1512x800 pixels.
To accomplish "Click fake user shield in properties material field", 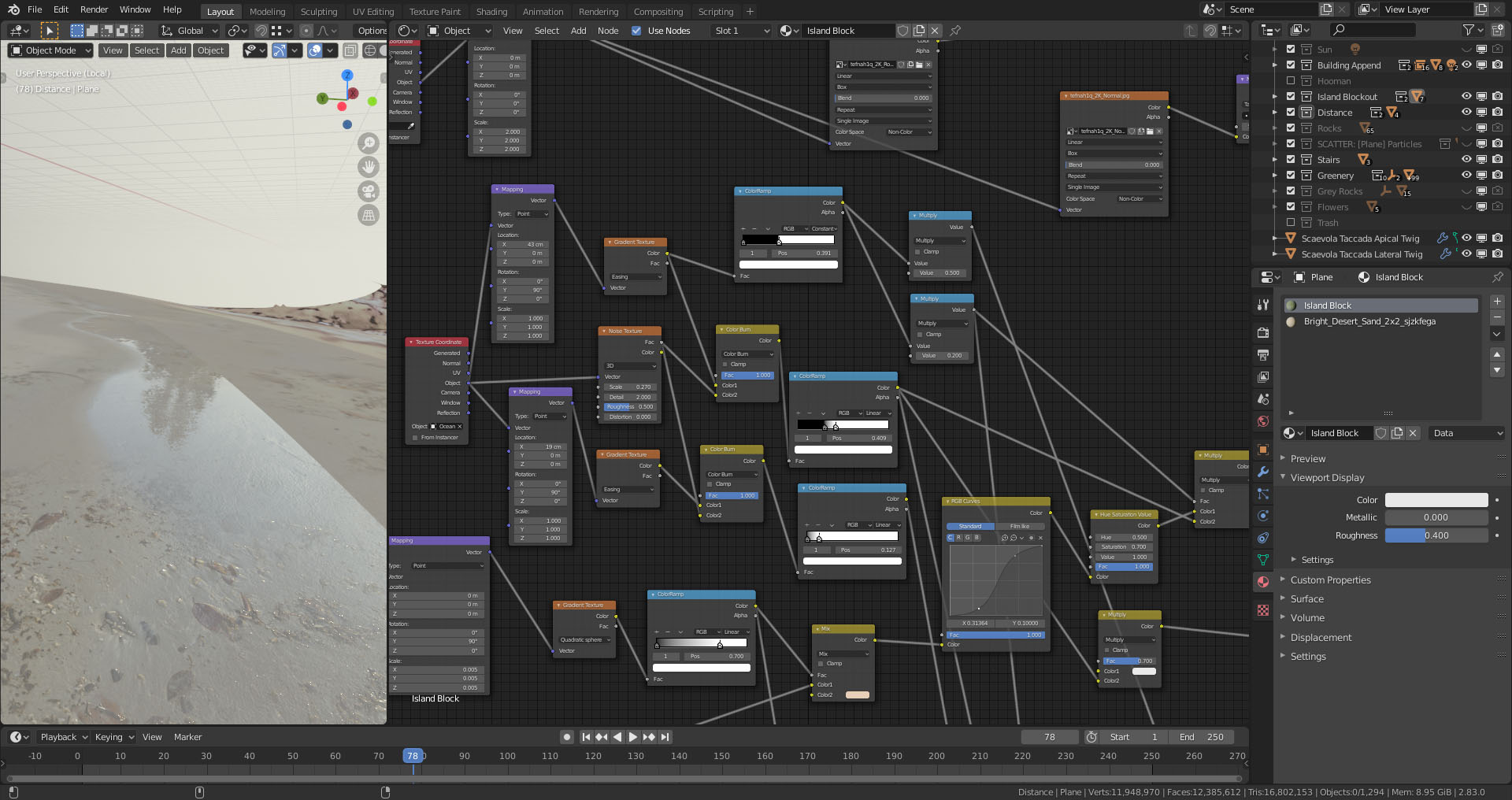I will click(1380, 433).
